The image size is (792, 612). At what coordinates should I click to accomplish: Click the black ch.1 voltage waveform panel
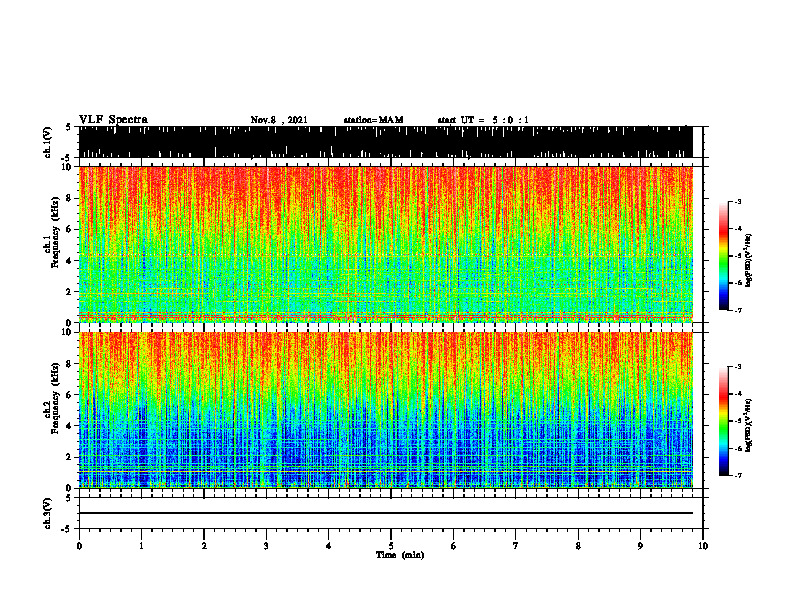386,142
